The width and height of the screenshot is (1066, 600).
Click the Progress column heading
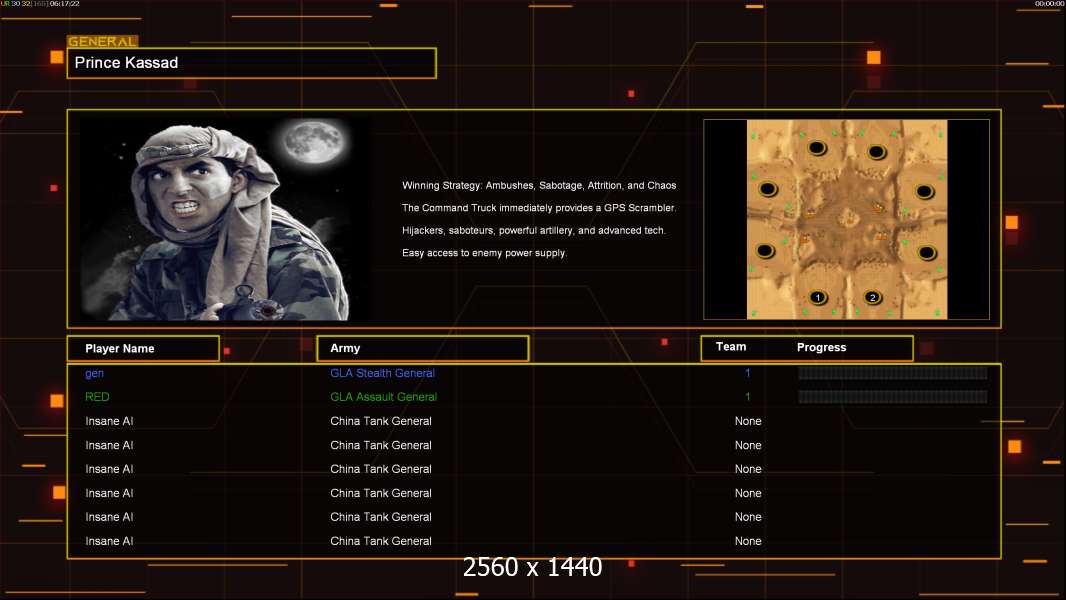[821, 347]
